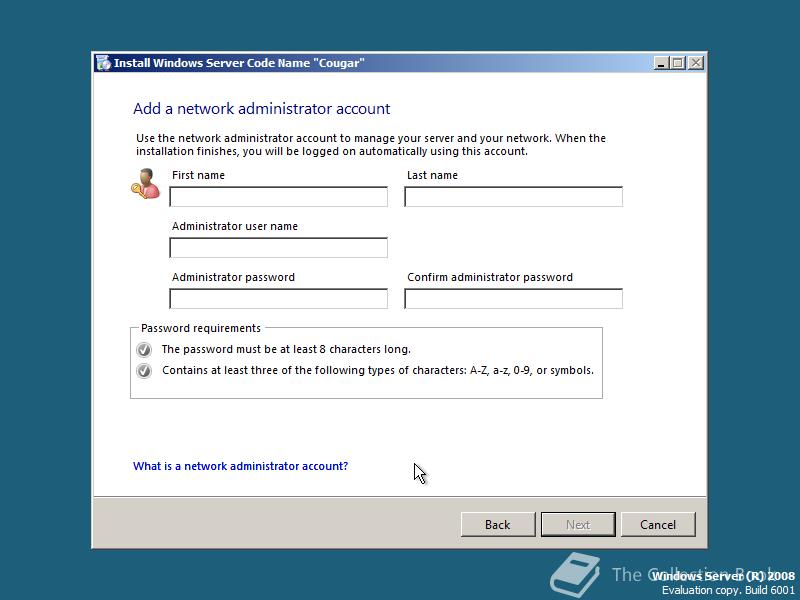Viewport: 800px width, 600px height.
Task: Click the 'Last name' label
Action: tap(432, 175)
